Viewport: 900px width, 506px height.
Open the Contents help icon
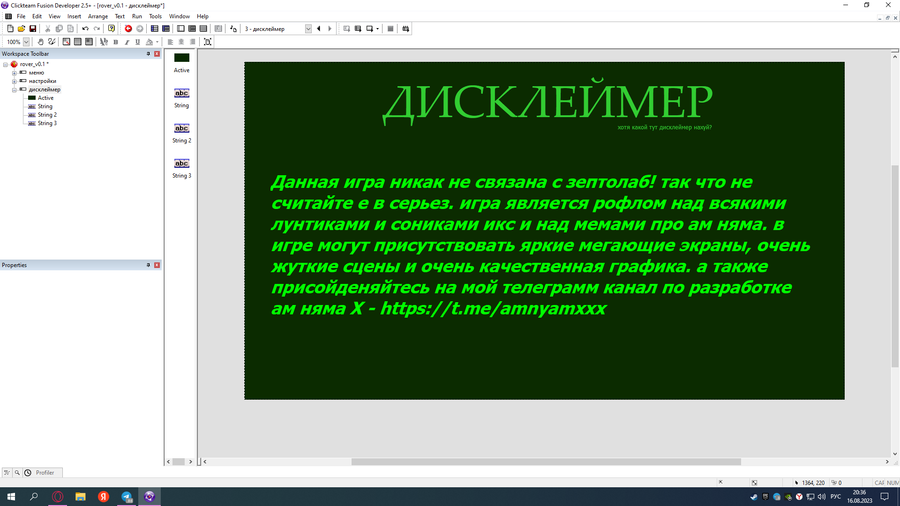[111, 29]
